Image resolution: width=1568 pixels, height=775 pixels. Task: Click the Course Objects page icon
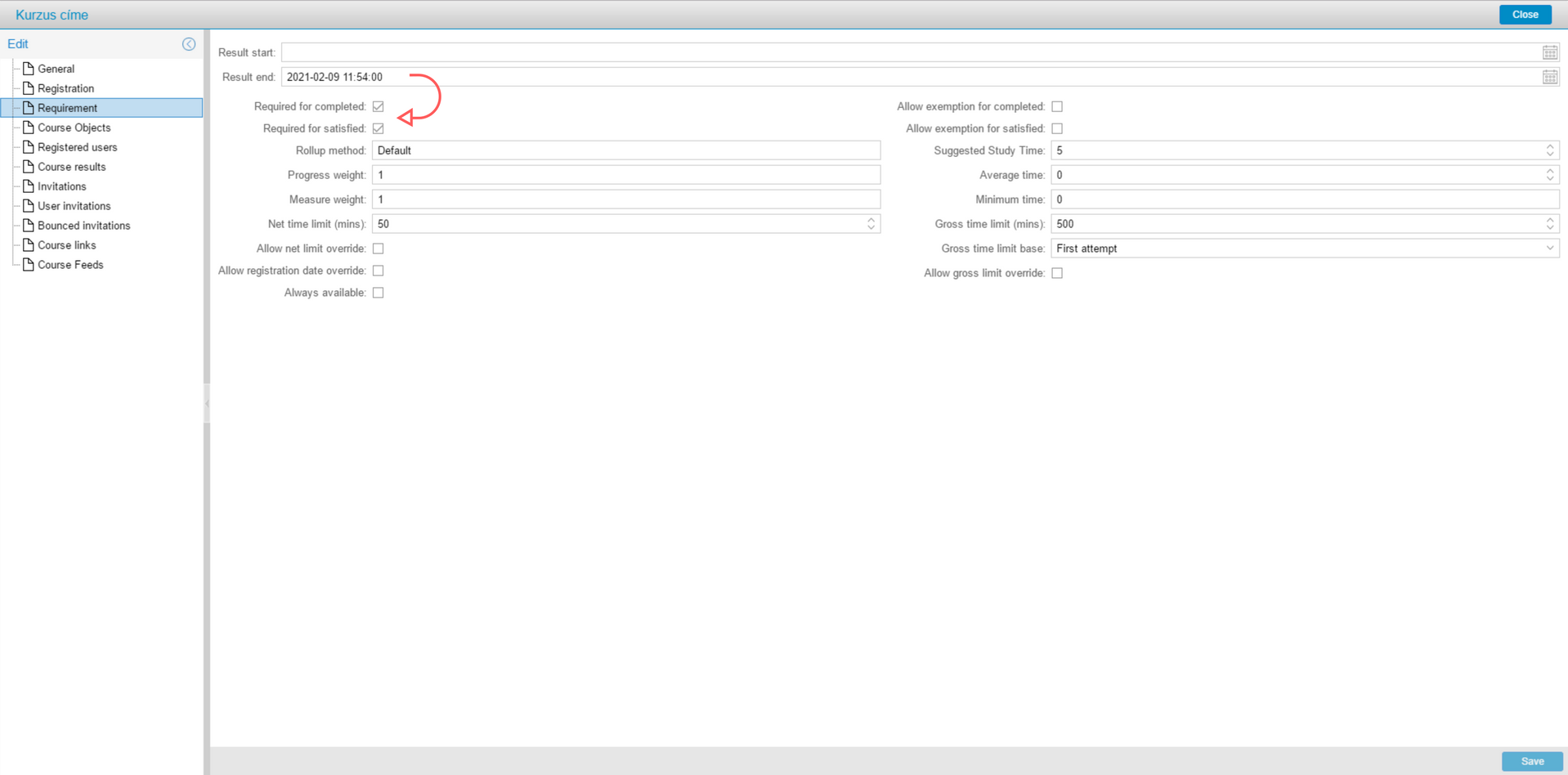point(29,128)
